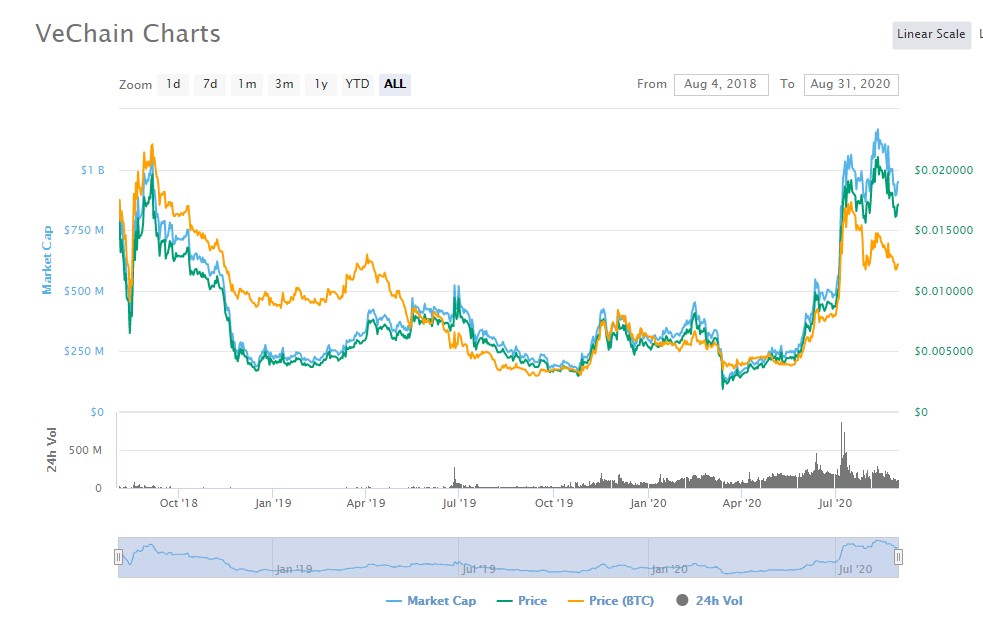Screen dimensions: 983x634
Task: Set zoom range to 1d
Action: tap(173, 84)
